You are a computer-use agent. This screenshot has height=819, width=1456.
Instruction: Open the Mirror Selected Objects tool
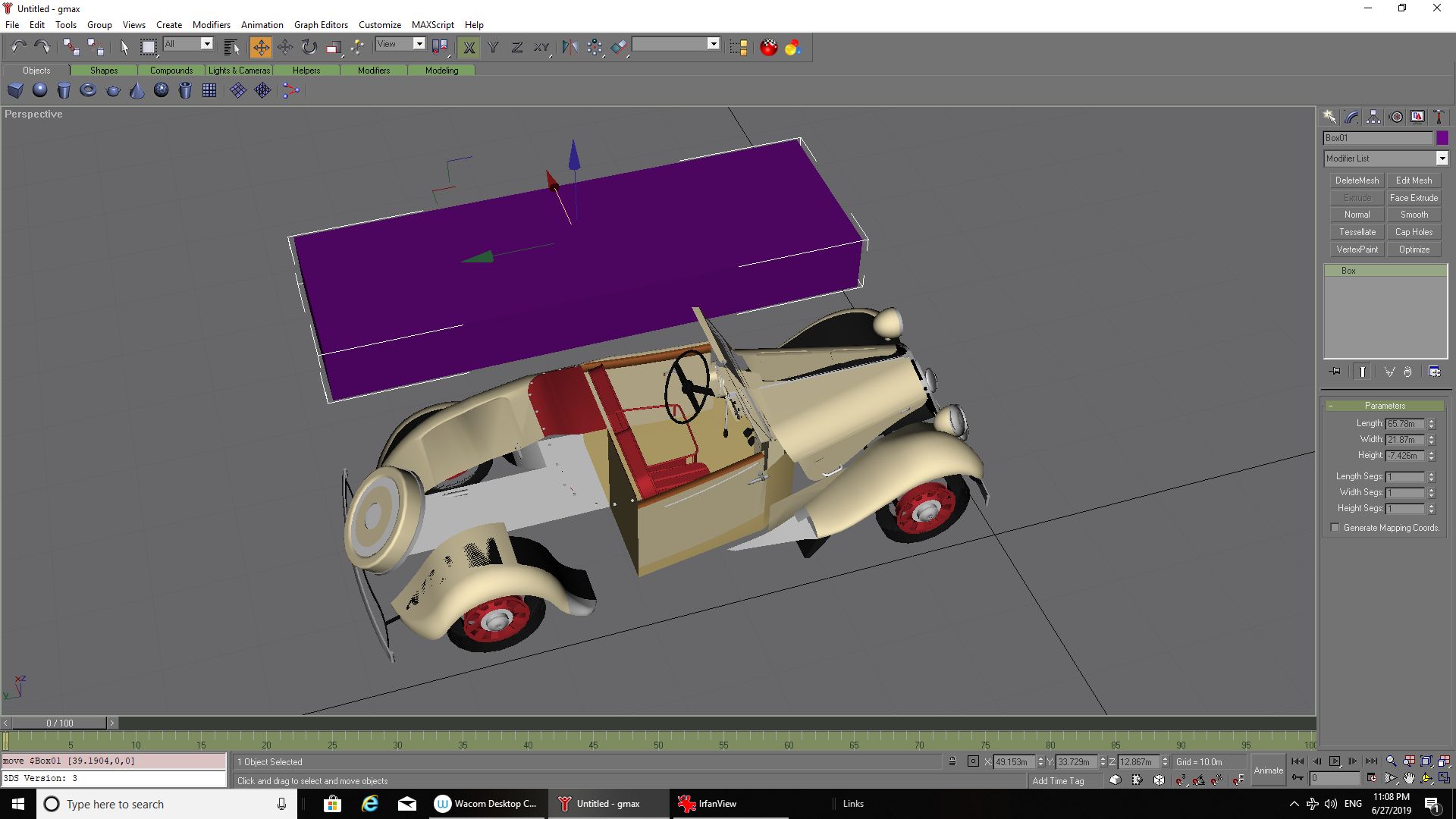click(570, 48)
